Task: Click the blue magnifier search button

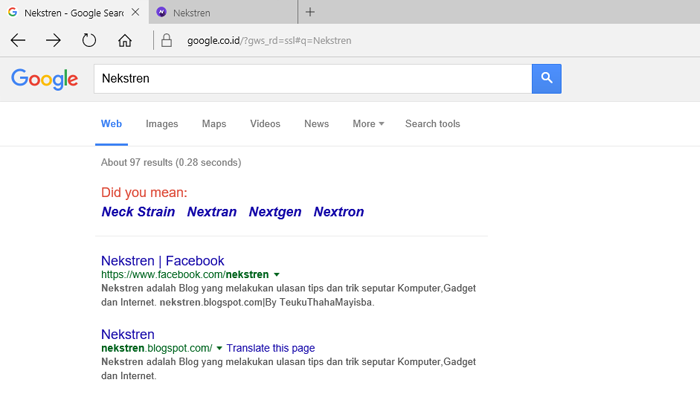Action: 546,79
